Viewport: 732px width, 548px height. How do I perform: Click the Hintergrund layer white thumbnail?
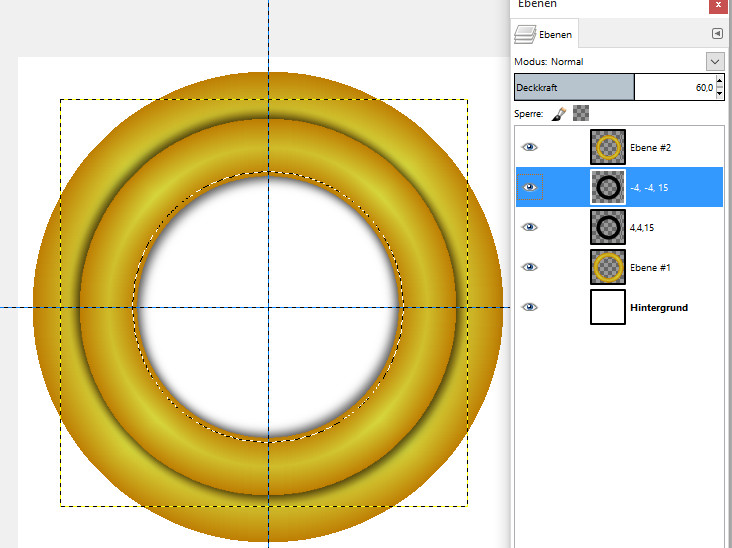[x=607, y=307]
